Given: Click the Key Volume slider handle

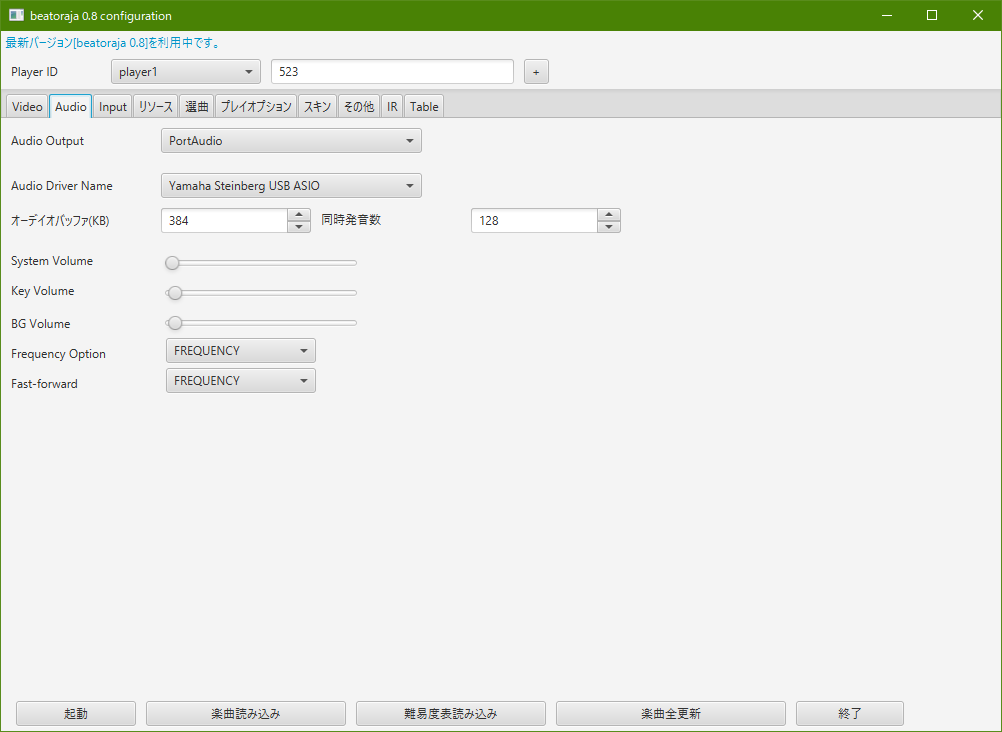Looking at the screenshot, I should tap(175, 293).
